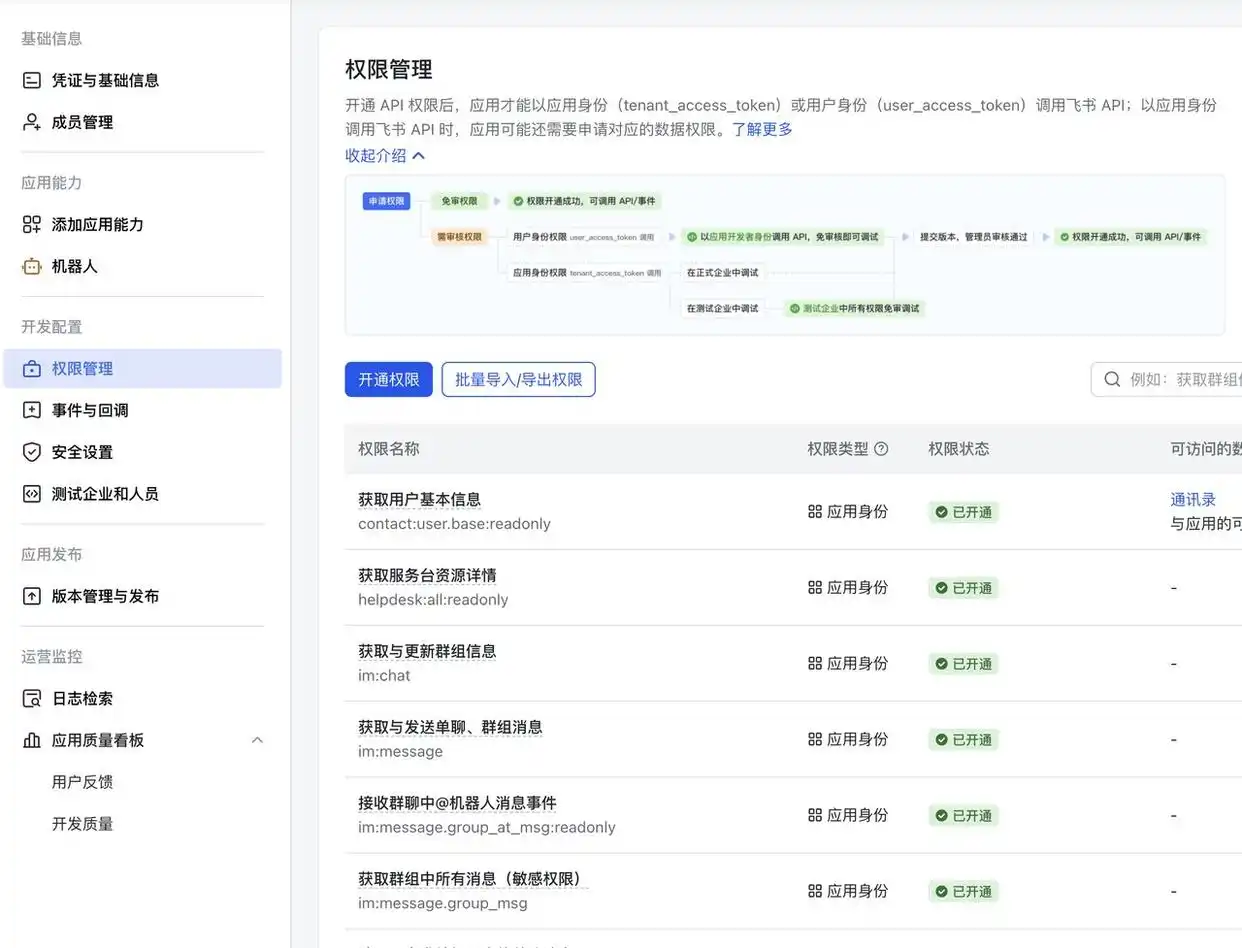Click the 成员管理 people icon
Screen dimensions: 1242x948
coord(29,122)
